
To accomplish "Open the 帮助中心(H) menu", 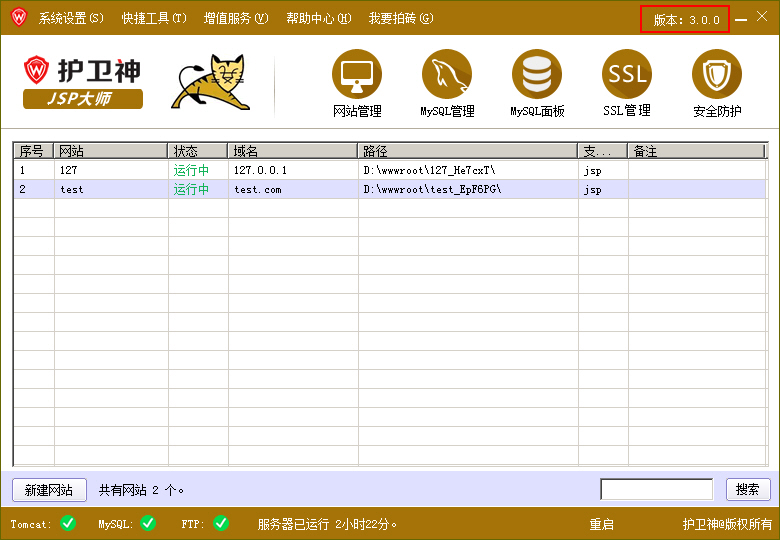I will [318, 18].
